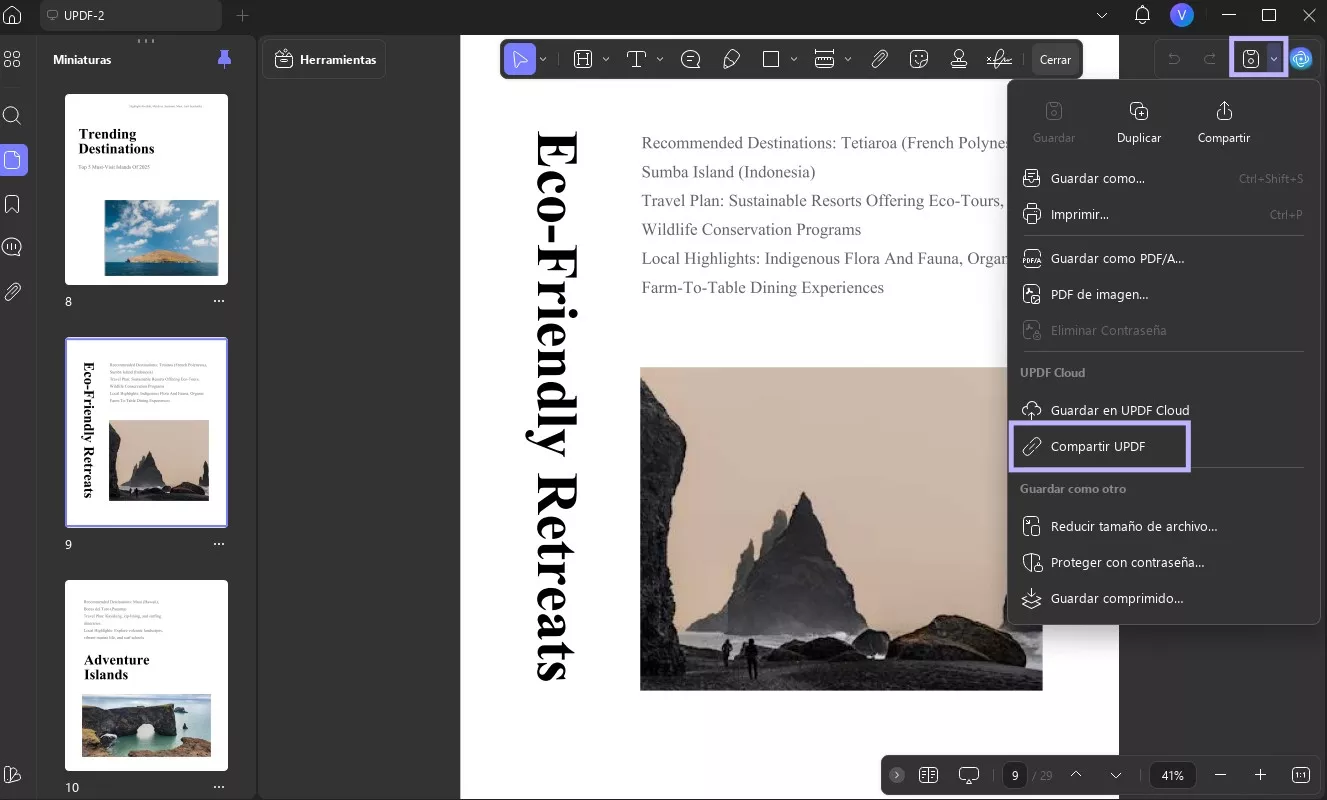
Task: Click the attach file paperclip tool
Action: tap(879, 59)
